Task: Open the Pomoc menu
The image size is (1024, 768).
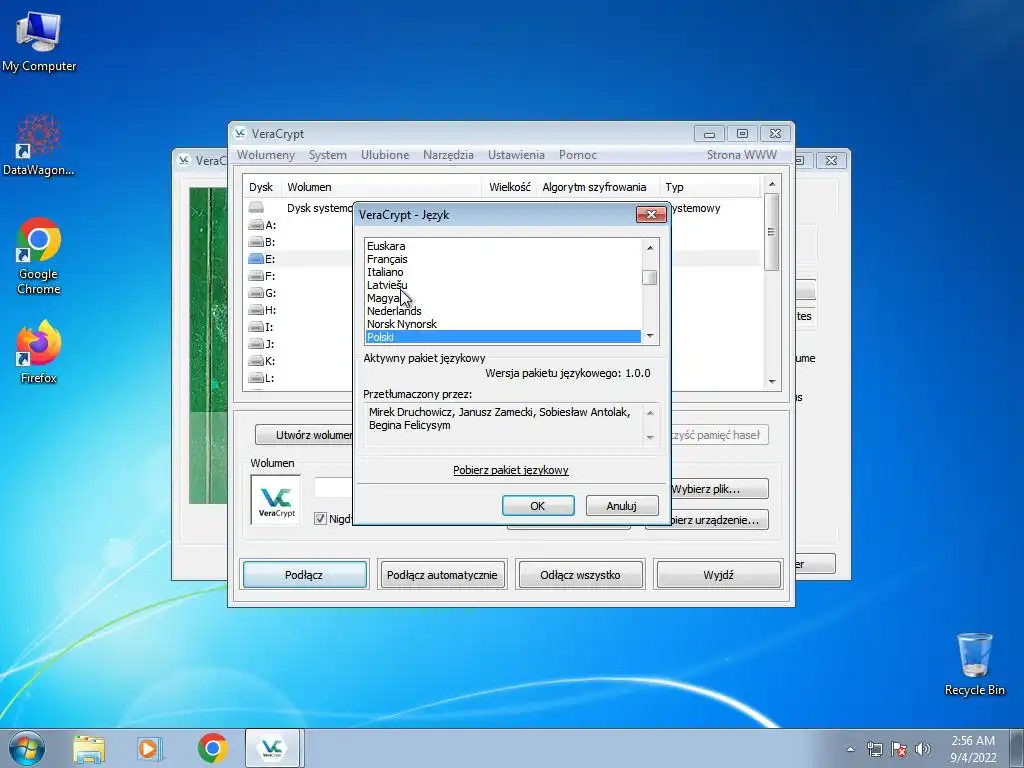Action: point(578,155)
